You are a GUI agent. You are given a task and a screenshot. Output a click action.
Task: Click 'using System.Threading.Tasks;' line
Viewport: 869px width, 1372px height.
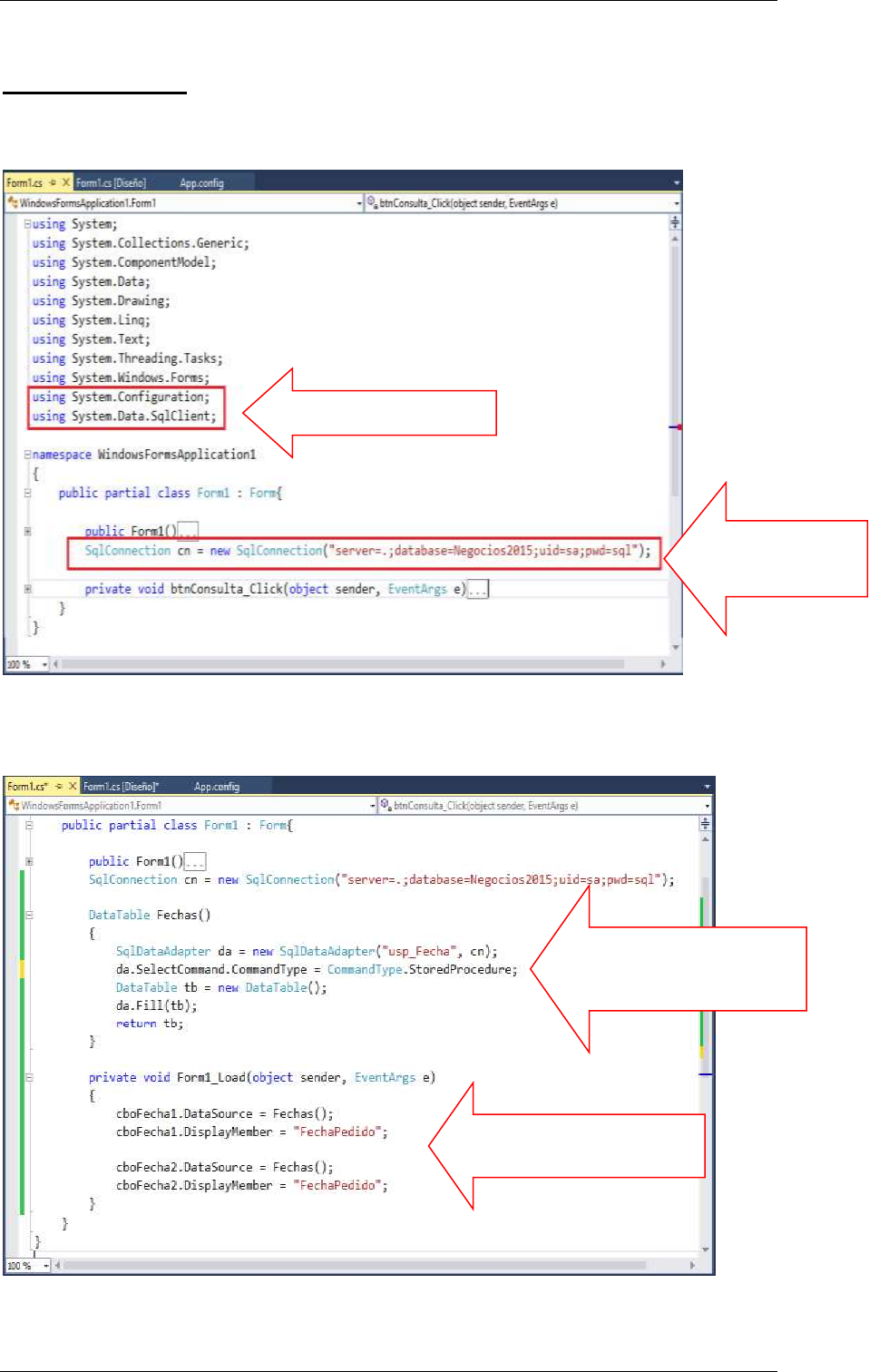pos(127,358)
